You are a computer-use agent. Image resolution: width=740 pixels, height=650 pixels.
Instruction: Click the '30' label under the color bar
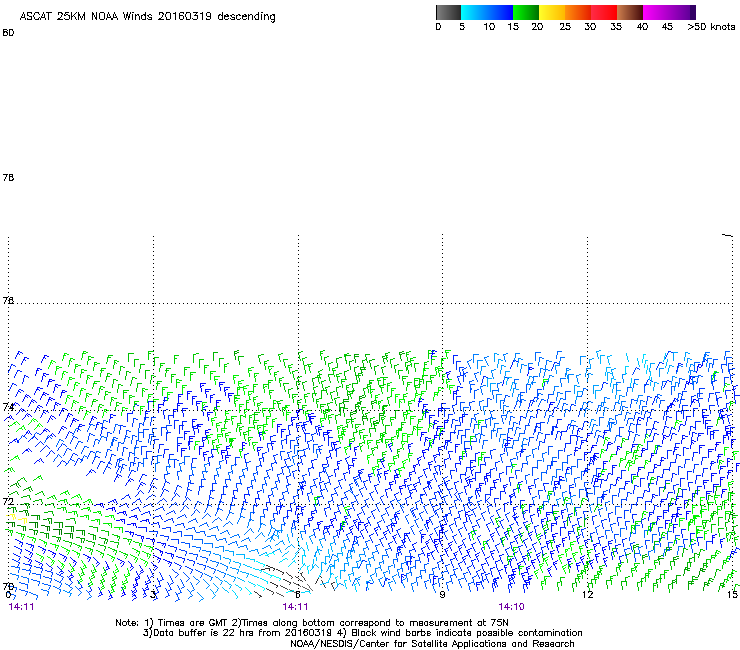click(x=590, y=27)
